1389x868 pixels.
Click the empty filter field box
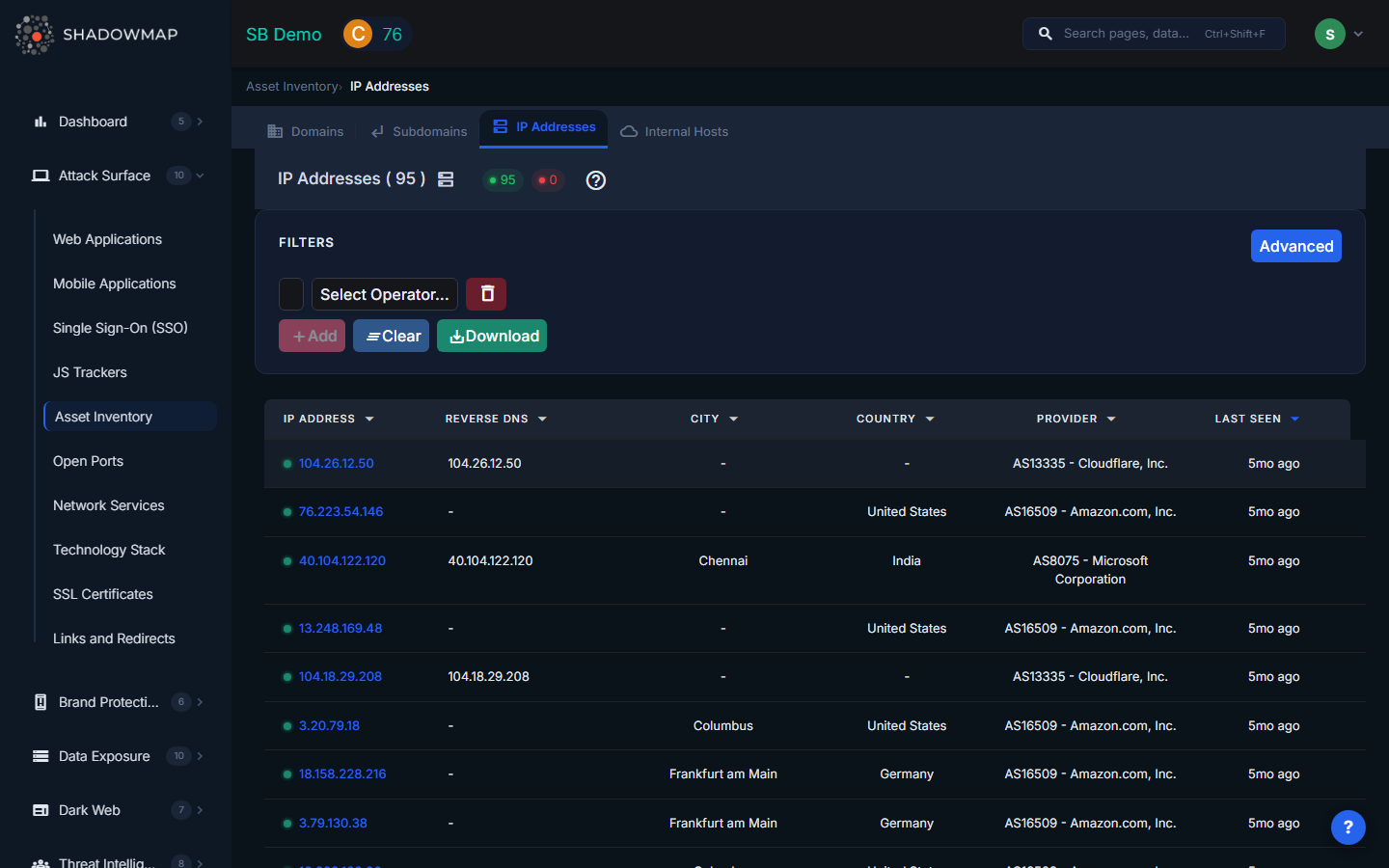coord(291,294)
